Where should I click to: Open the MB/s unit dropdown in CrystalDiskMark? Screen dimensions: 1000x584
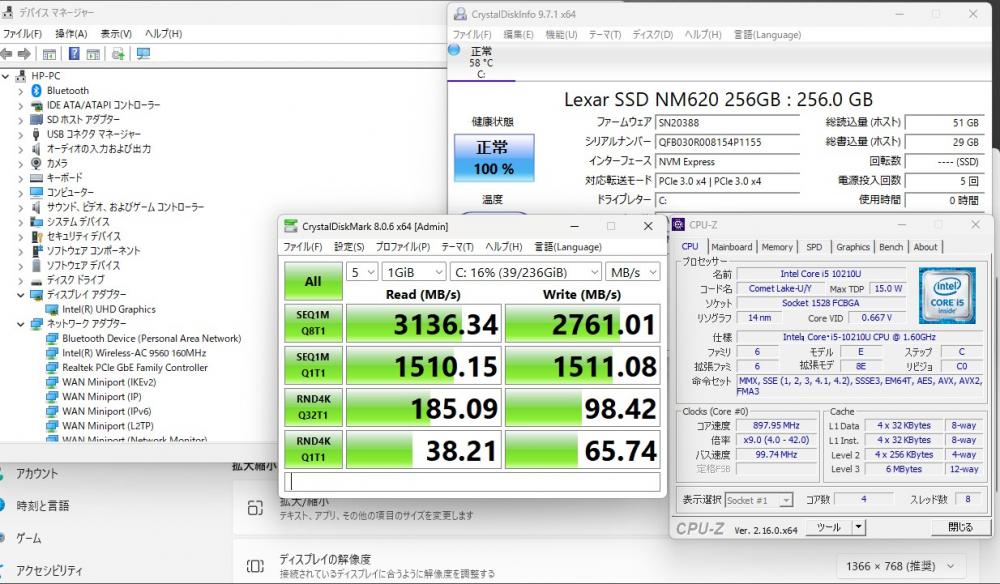632,272
